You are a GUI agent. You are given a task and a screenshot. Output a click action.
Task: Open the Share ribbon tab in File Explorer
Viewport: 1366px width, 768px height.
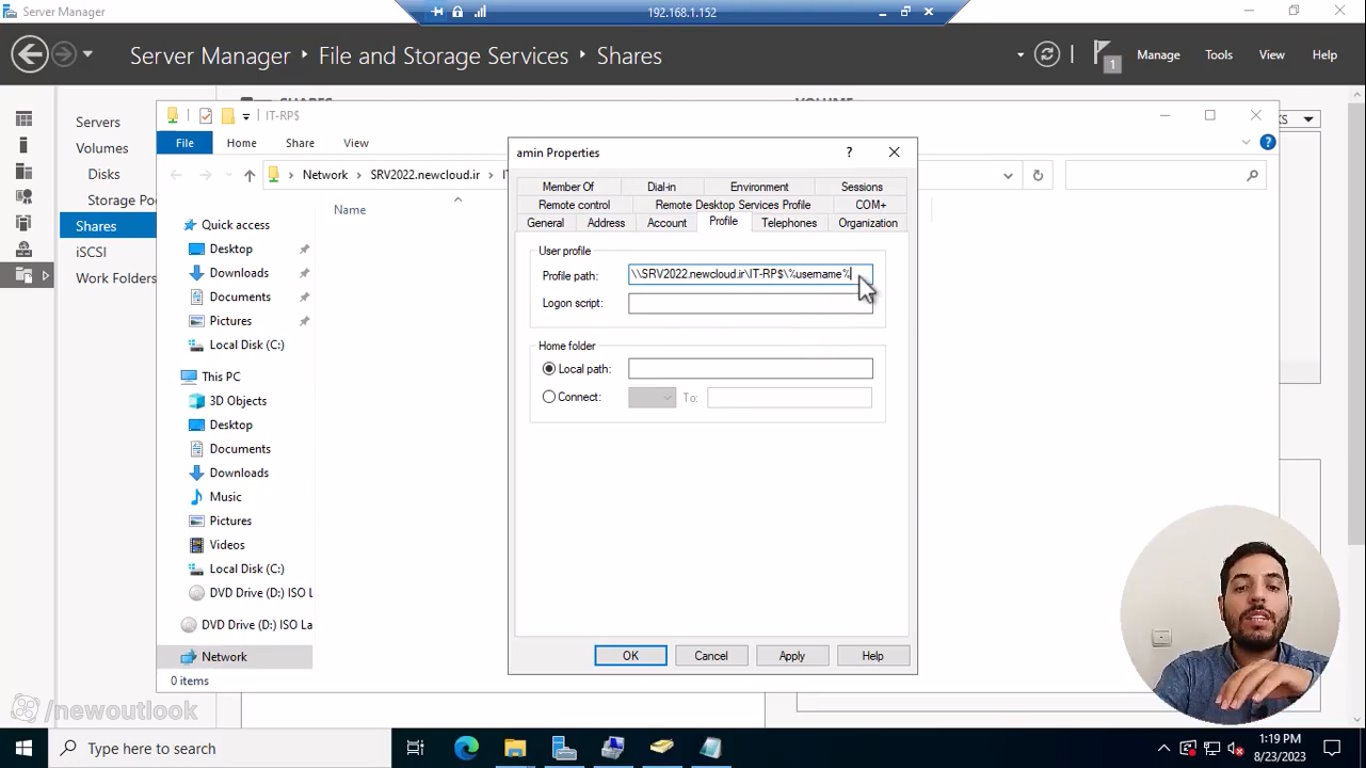click(x=300, y=143)
